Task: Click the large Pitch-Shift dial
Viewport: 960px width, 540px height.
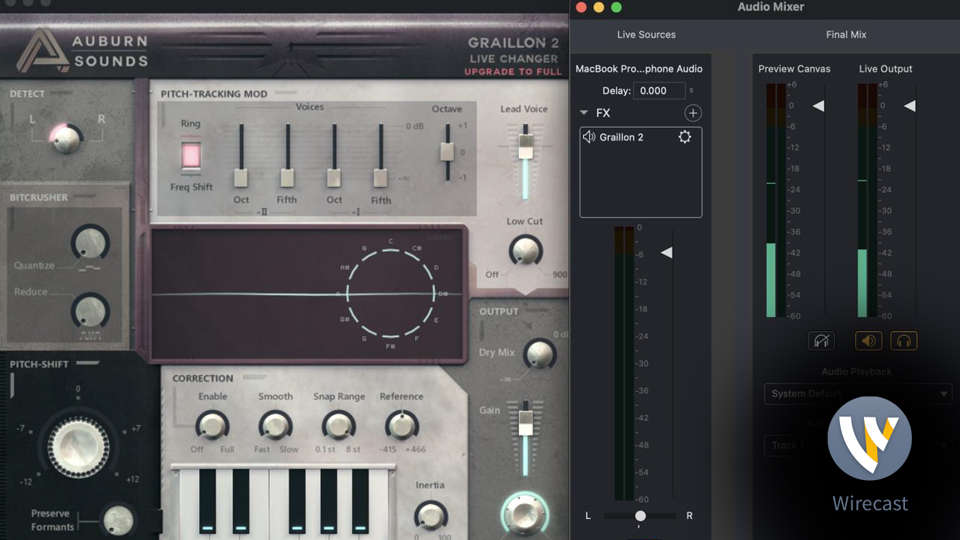Action: point(78,447)
